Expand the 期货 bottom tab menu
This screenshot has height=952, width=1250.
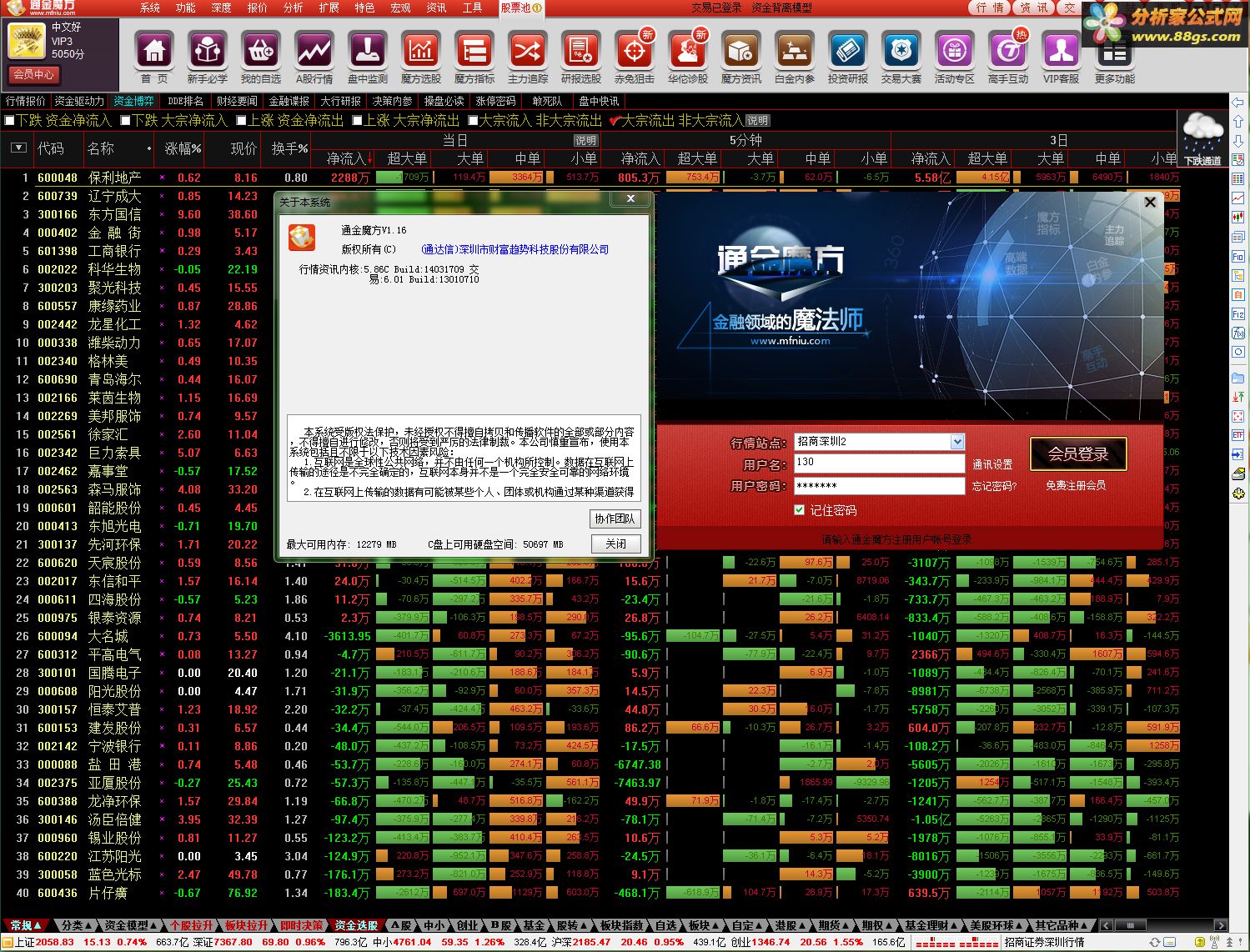[x=834, y=925]
